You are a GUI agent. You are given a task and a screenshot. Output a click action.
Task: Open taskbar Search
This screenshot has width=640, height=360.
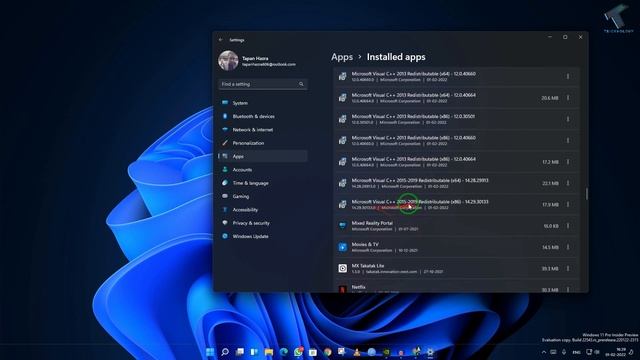(225, 352)
